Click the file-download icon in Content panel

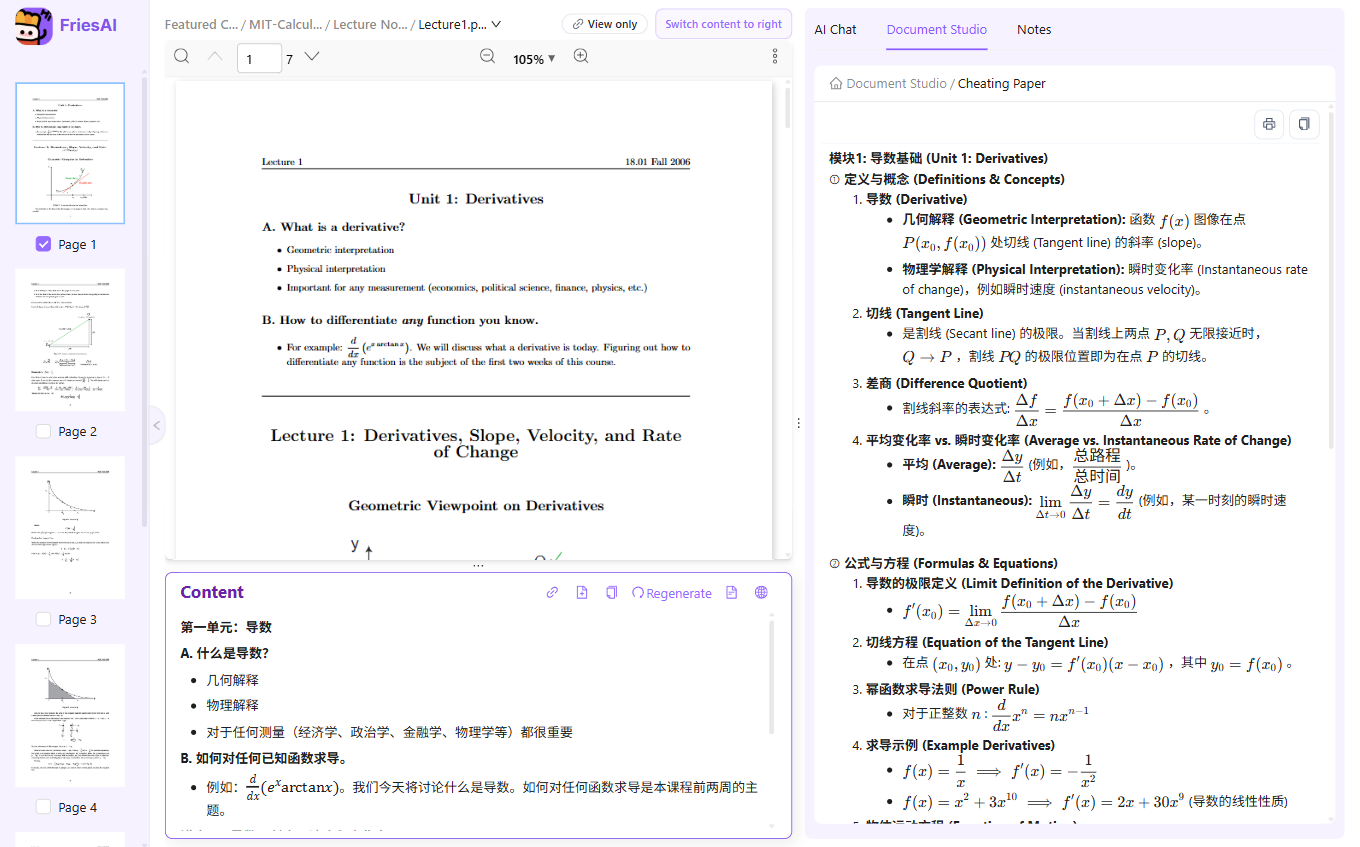click(x=582, y=593)
